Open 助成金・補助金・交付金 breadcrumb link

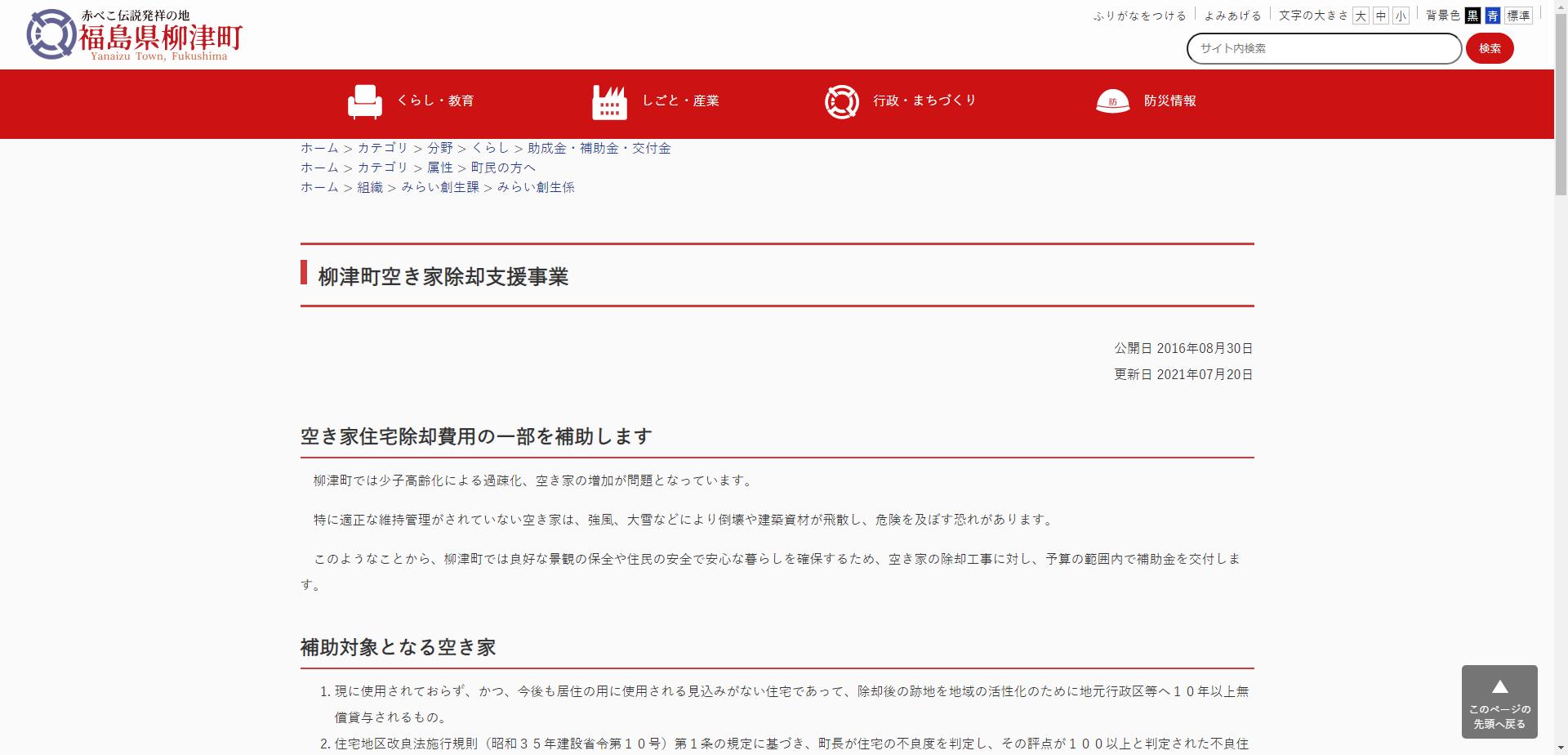click(x=599, y=148)
